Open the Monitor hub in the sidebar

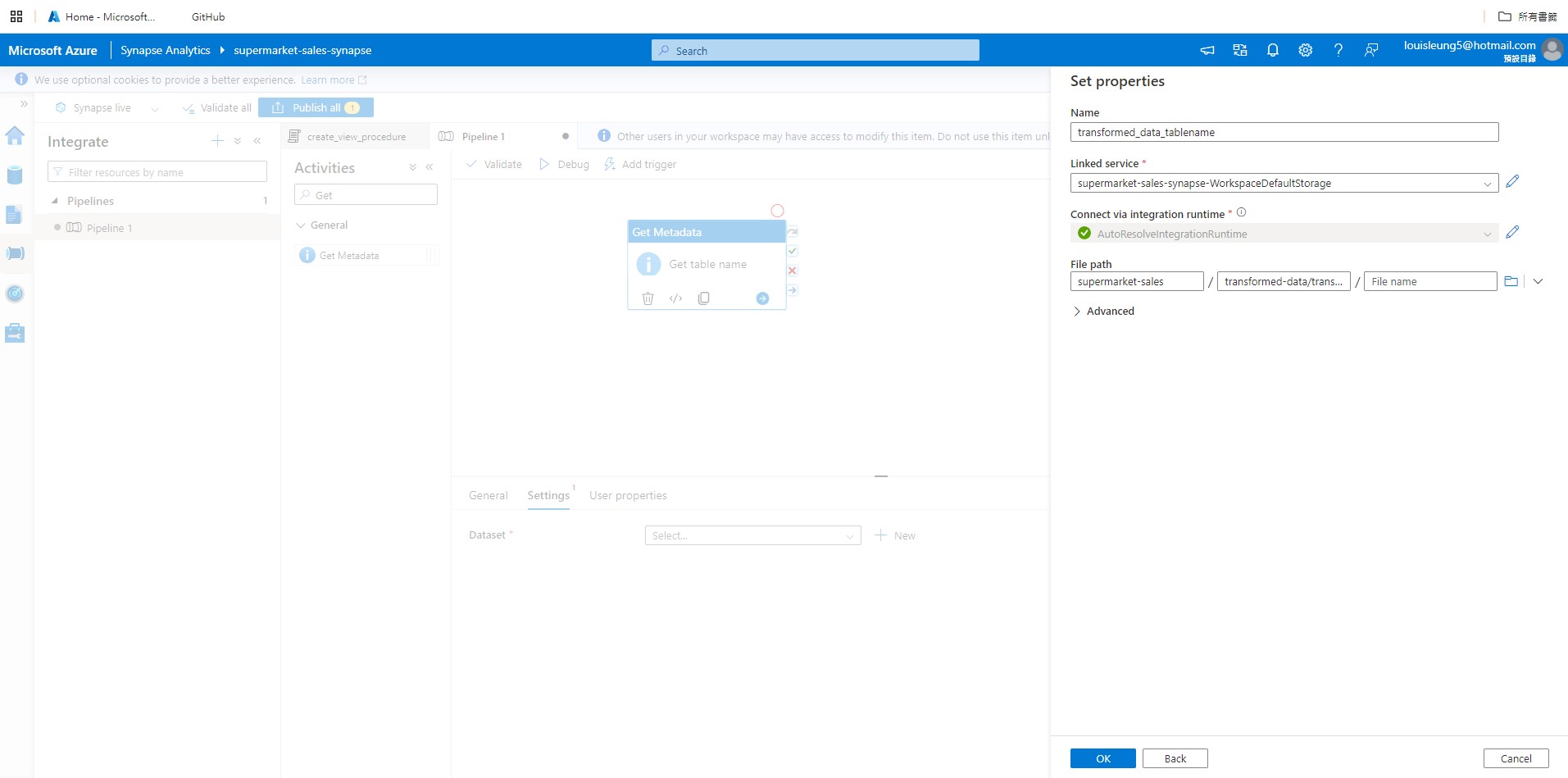(x=15, y=293)
